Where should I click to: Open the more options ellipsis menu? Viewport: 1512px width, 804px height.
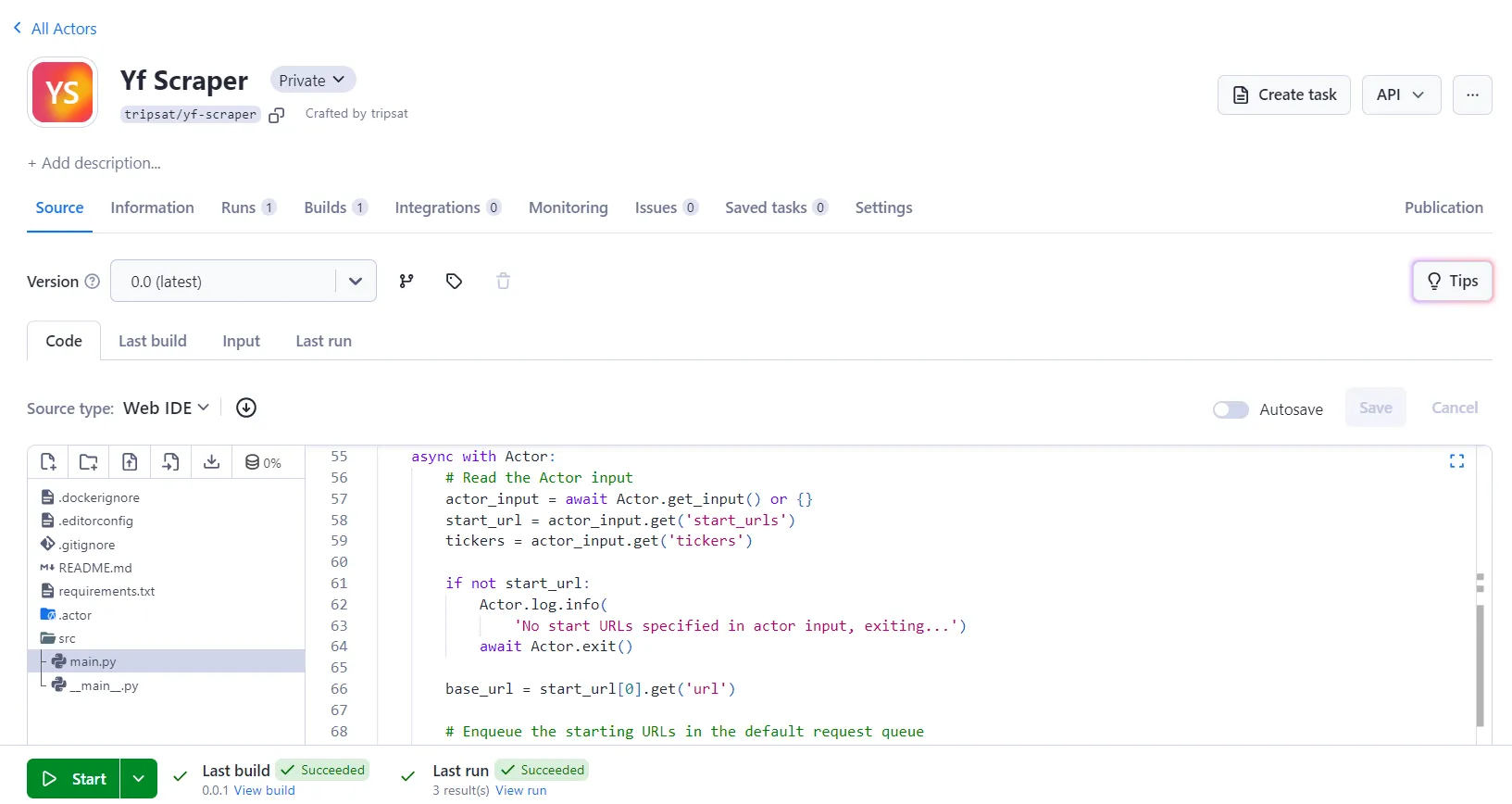click(1472, 94)
